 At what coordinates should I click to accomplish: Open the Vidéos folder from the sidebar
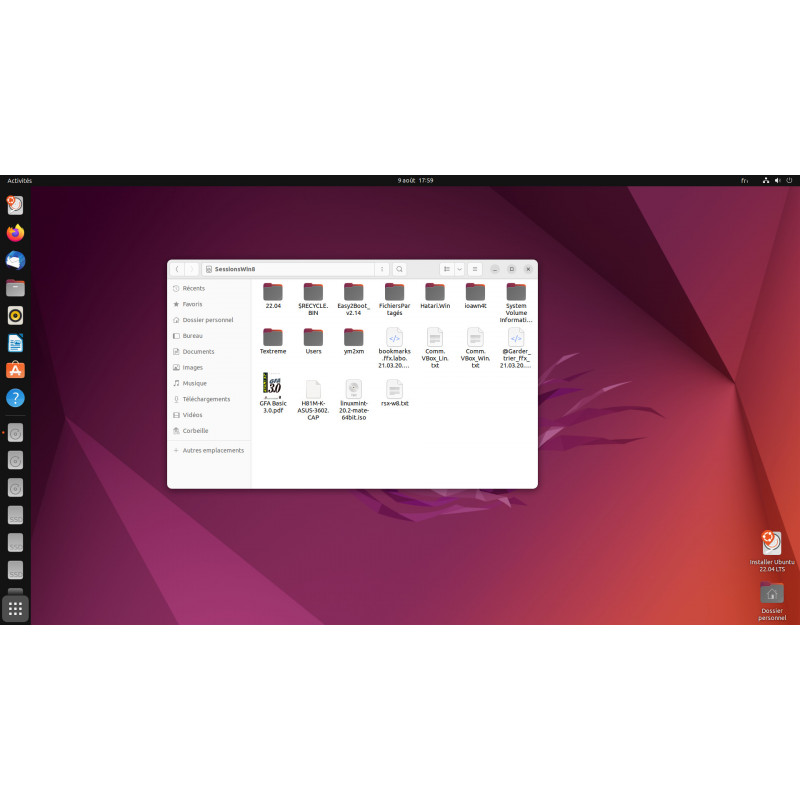click(194, 415)
